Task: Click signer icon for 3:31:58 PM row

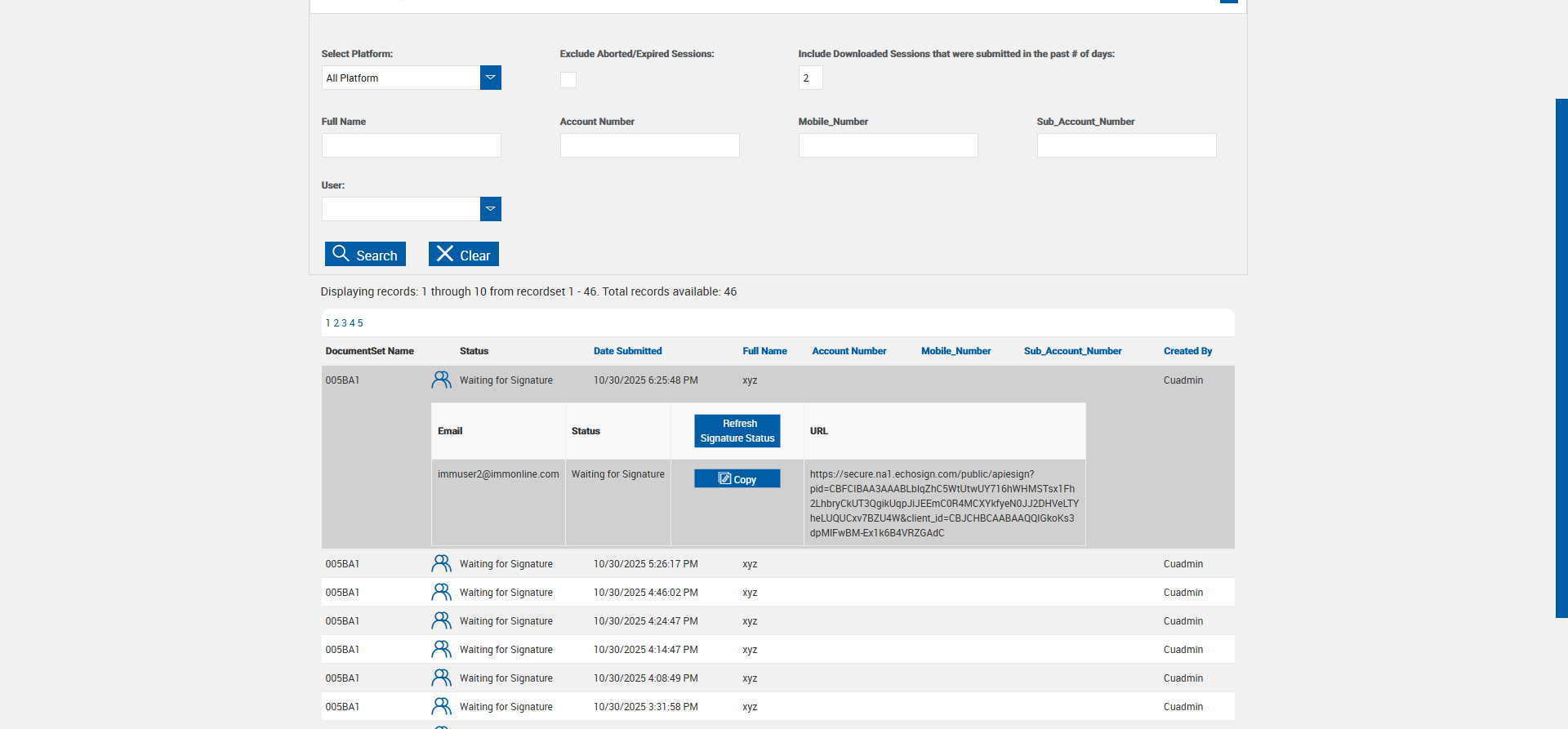Action: coord(441,706)
